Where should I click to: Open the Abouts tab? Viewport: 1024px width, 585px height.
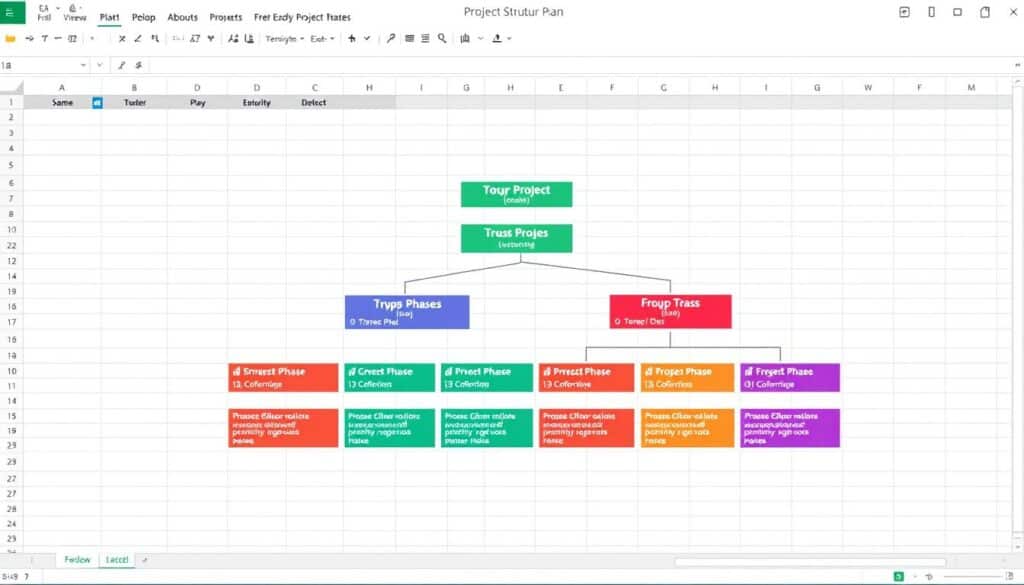182,18
